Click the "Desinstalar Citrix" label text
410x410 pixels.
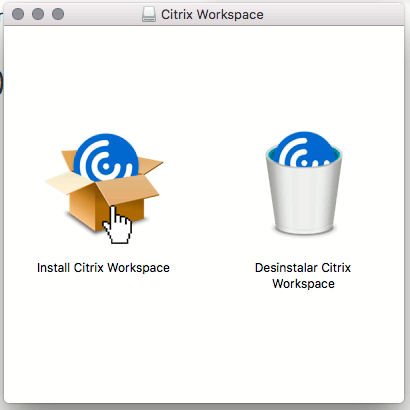tap(303, 268)
